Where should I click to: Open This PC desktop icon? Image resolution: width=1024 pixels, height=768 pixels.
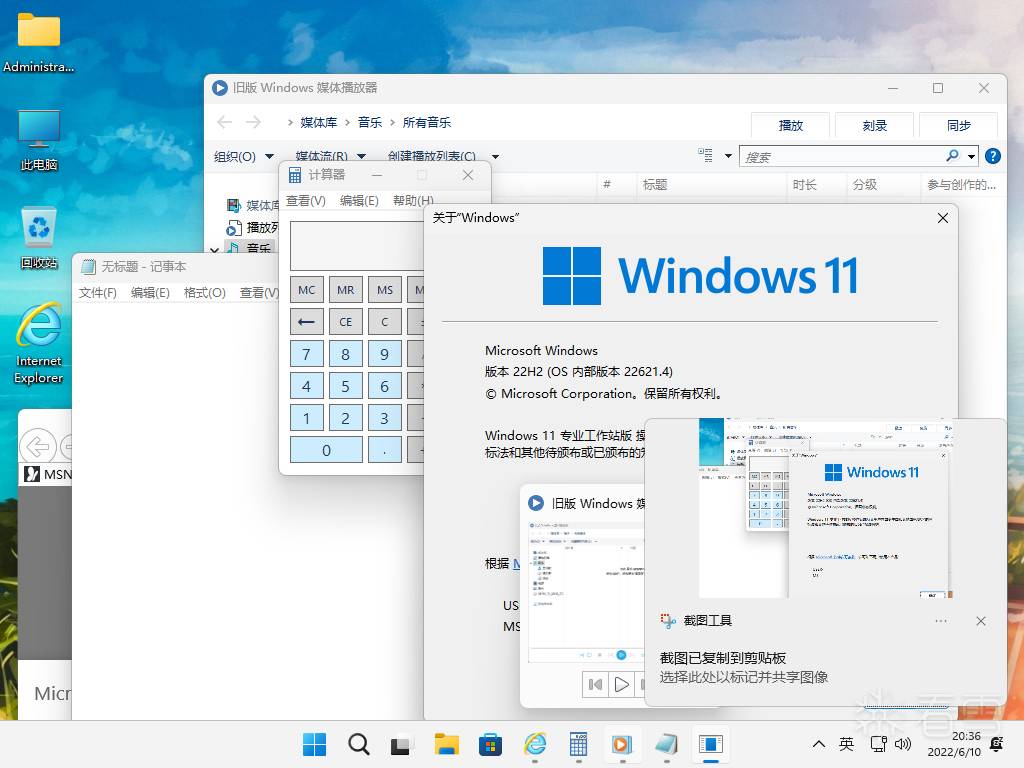(x=39, y=140)
